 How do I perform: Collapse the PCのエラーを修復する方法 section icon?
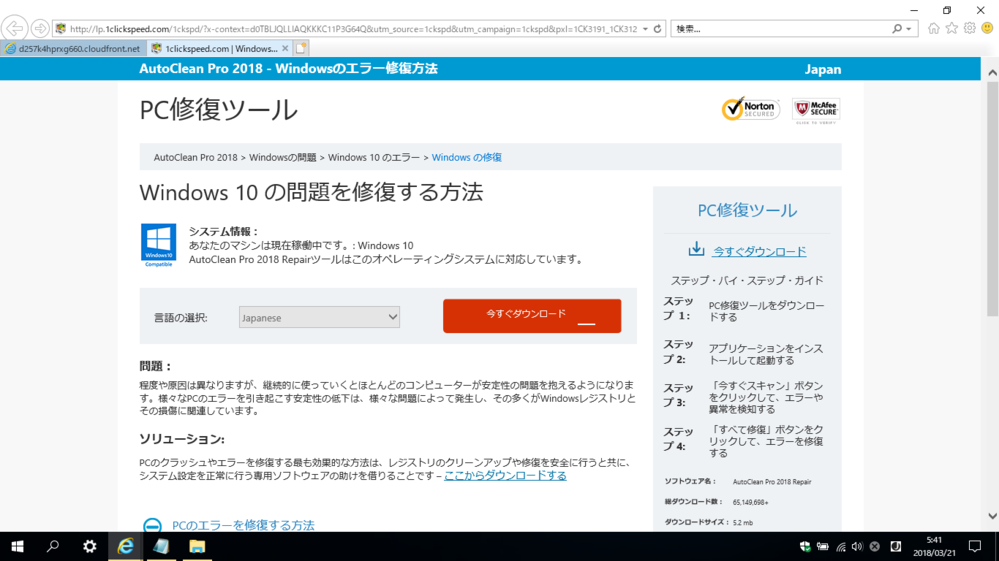[152, 525]
